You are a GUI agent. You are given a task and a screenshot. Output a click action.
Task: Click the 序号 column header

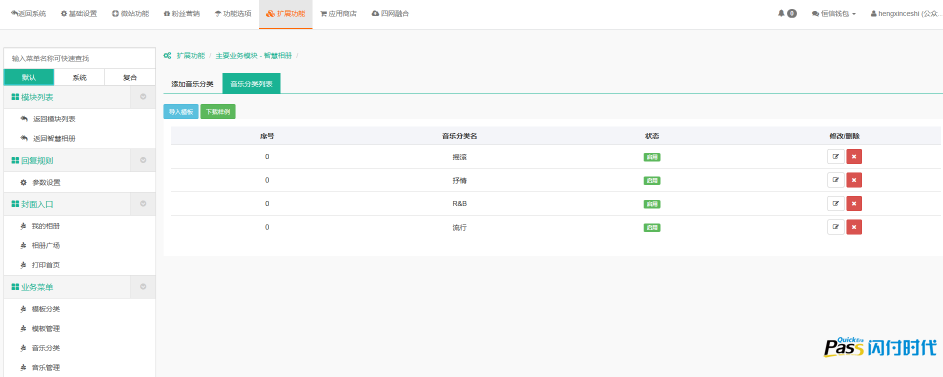tap(267, 136)
